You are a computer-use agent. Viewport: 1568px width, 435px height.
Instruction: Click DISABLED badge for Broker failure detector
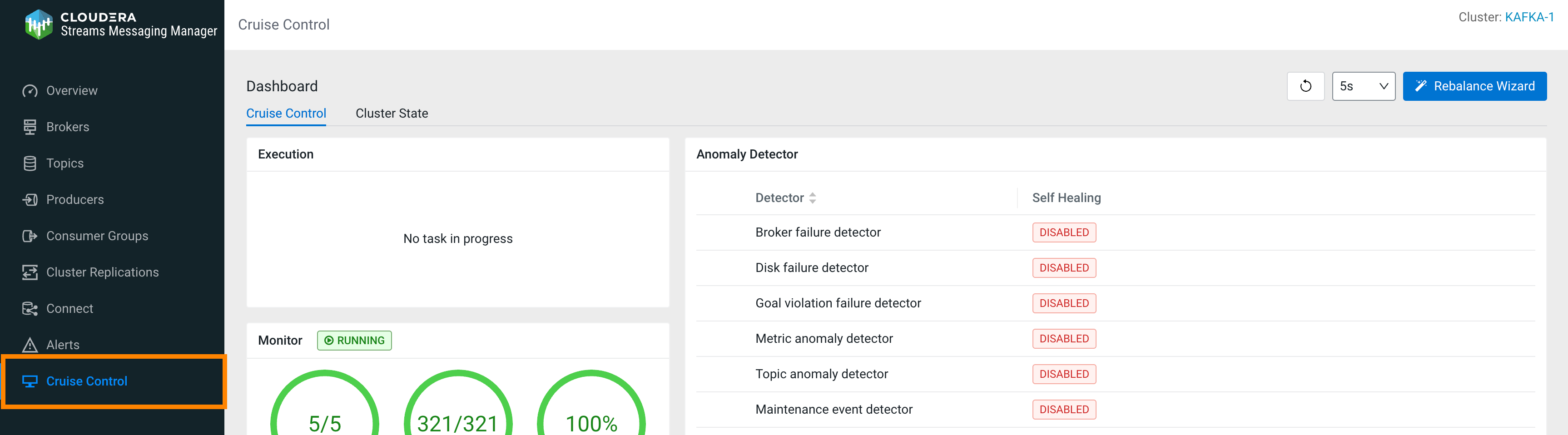(x=1063, y=233)
